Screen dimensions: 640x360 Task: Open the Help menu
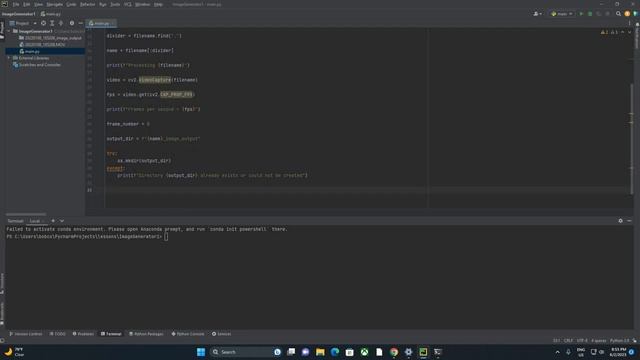(158, 4)
